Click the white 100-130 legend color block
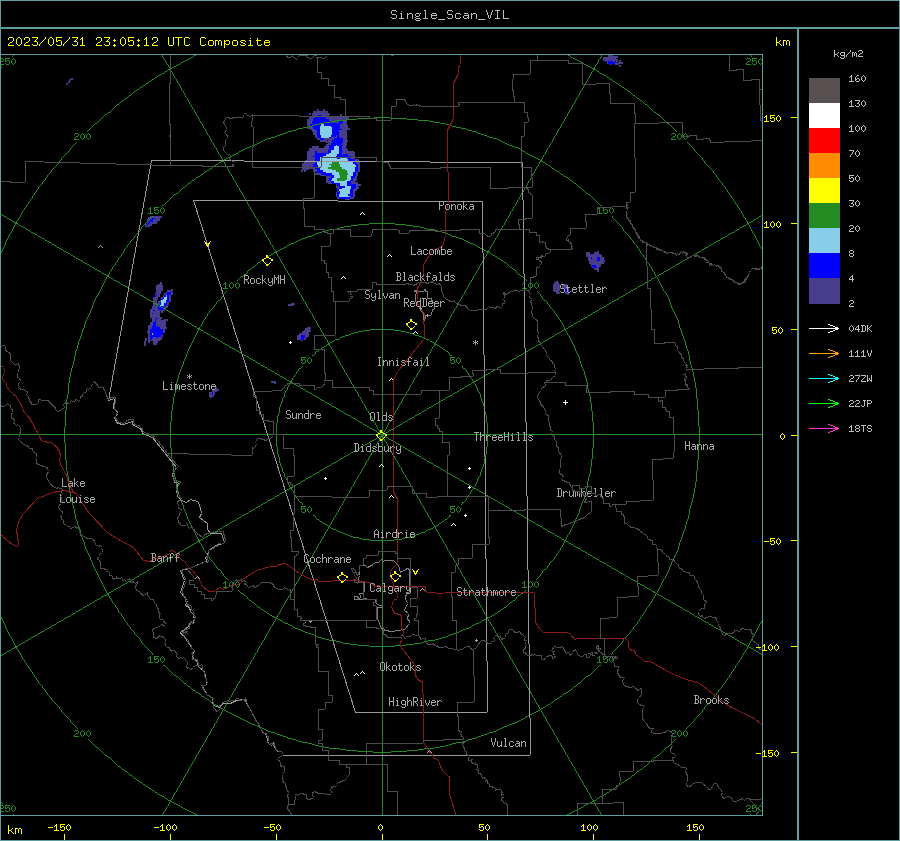Viewport: 900px width, 841px height. coord(824,115)
